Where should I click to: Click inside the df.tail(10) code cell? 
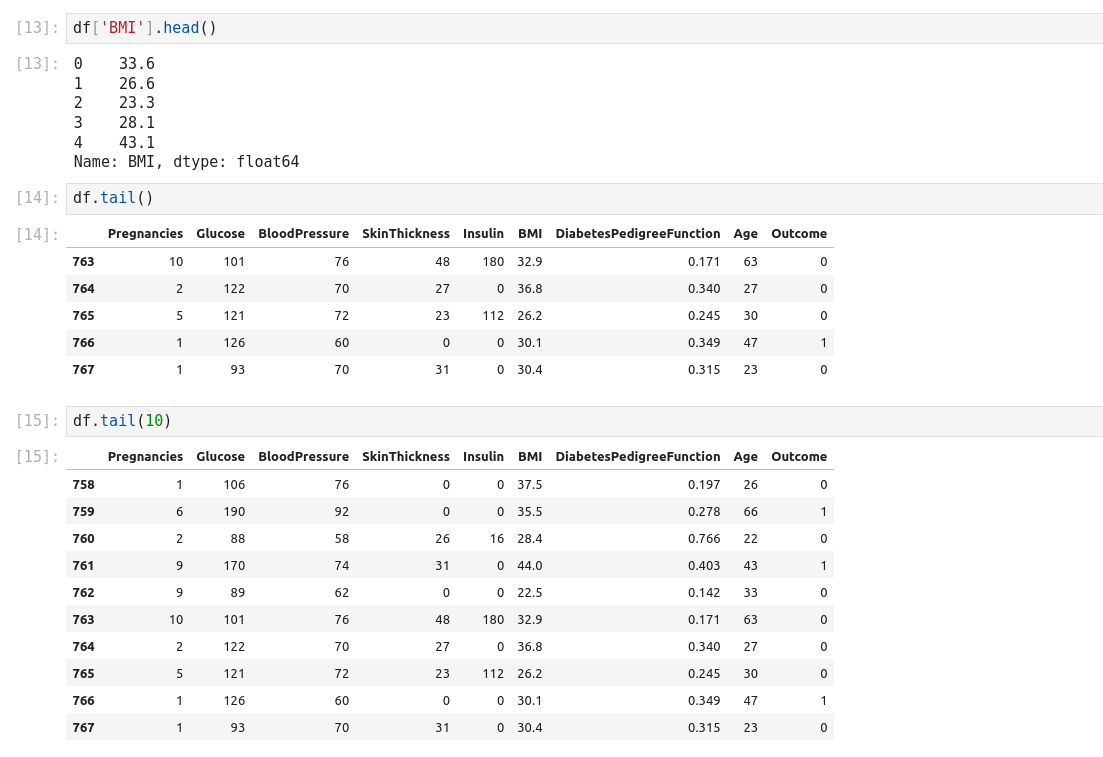[584, 421]
